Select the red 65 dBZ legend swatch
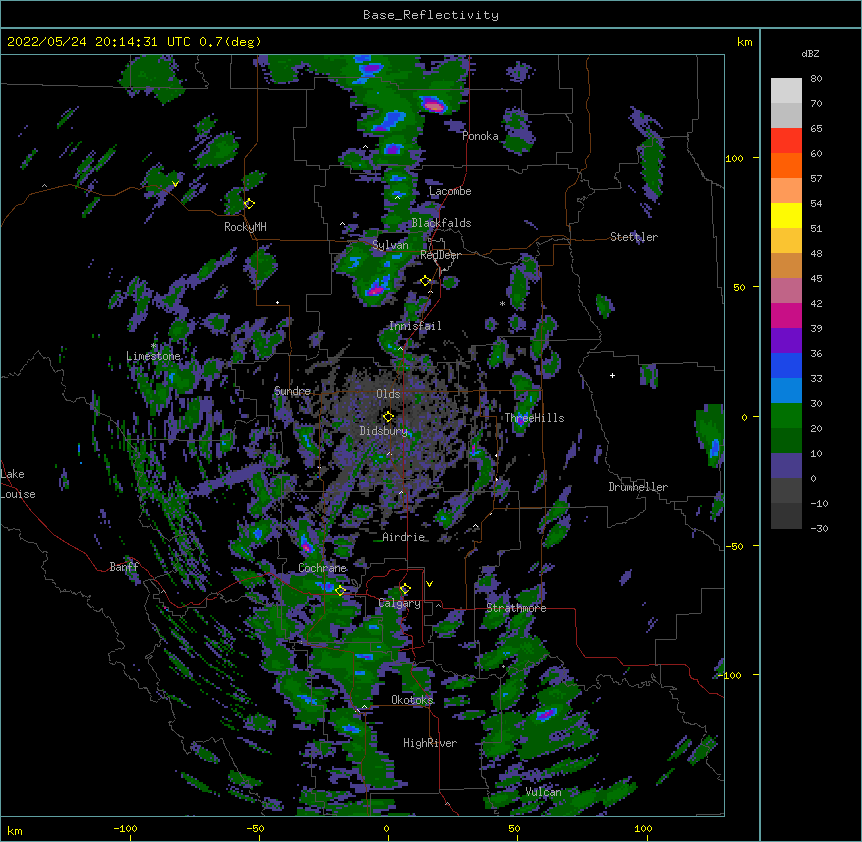862x842 pixels. click(x=786, y=140)
